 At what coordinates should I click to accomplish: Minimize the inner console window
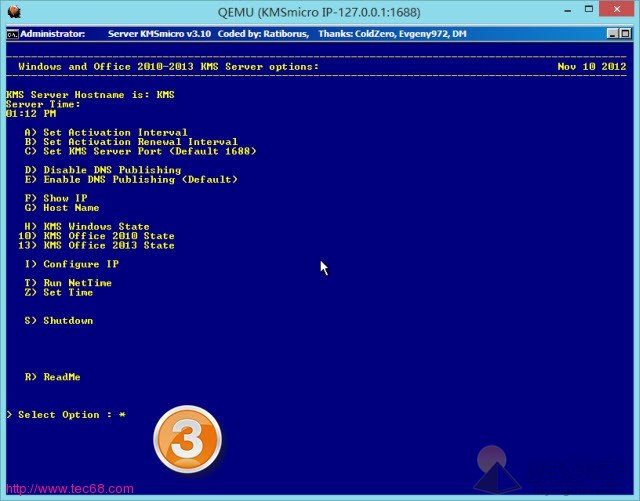(612, 34)
